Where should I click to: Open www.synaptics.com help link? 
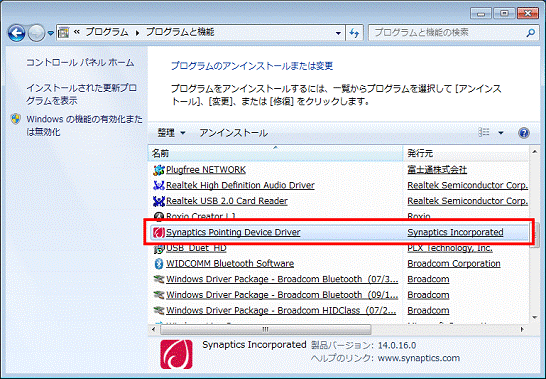419,358
